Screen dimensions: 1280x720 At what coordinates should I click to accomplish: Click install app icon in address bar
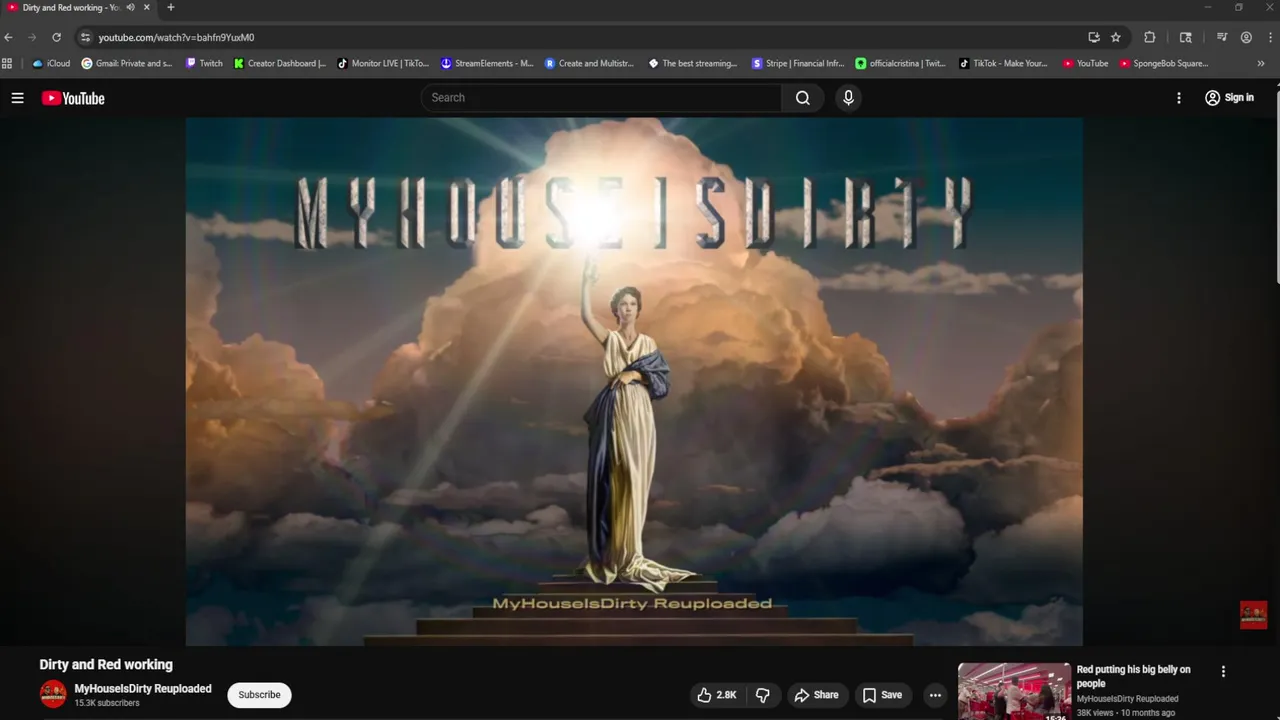pyautogui.click(x=1094, y=37)
